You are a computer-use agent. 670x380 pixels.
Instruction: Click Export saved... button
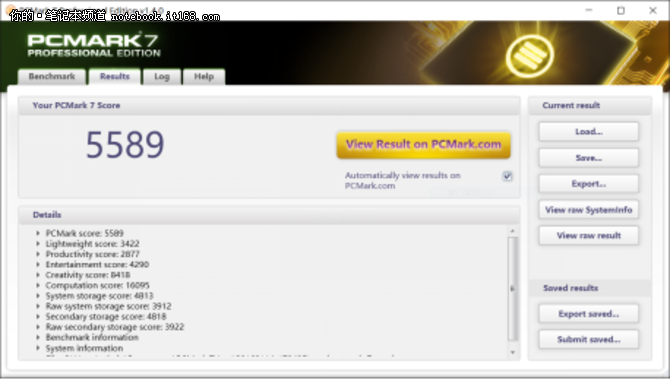point(588,314)
